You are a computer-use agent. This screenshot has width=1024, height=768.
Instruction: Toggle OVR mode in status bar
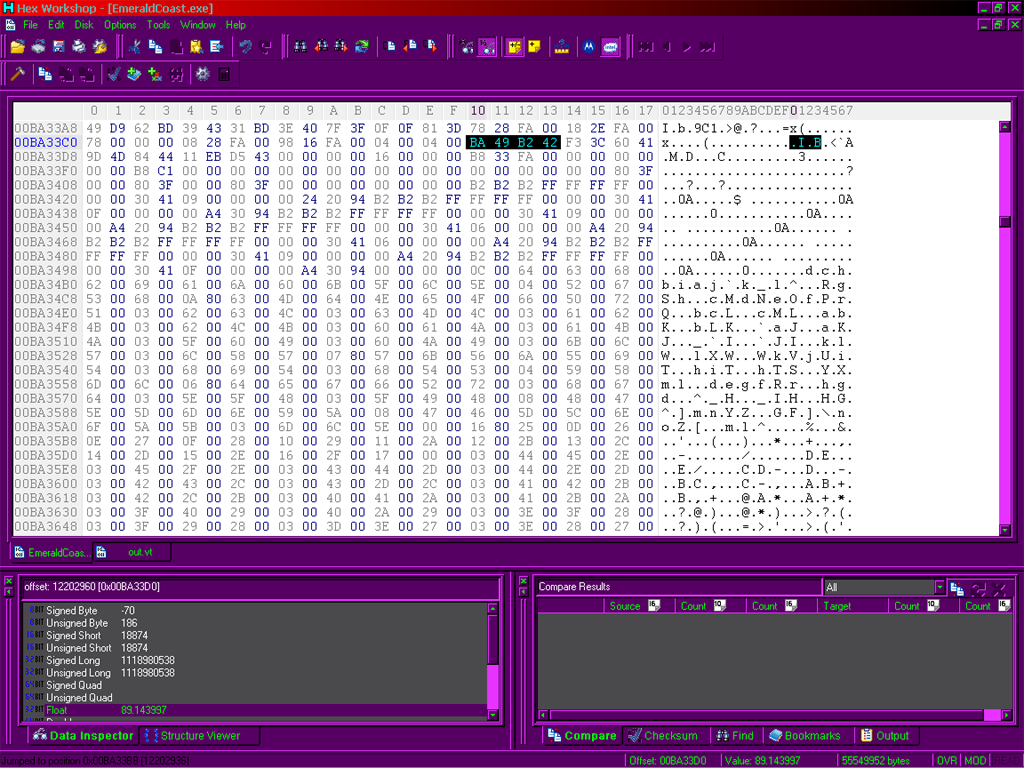(946, 761)
